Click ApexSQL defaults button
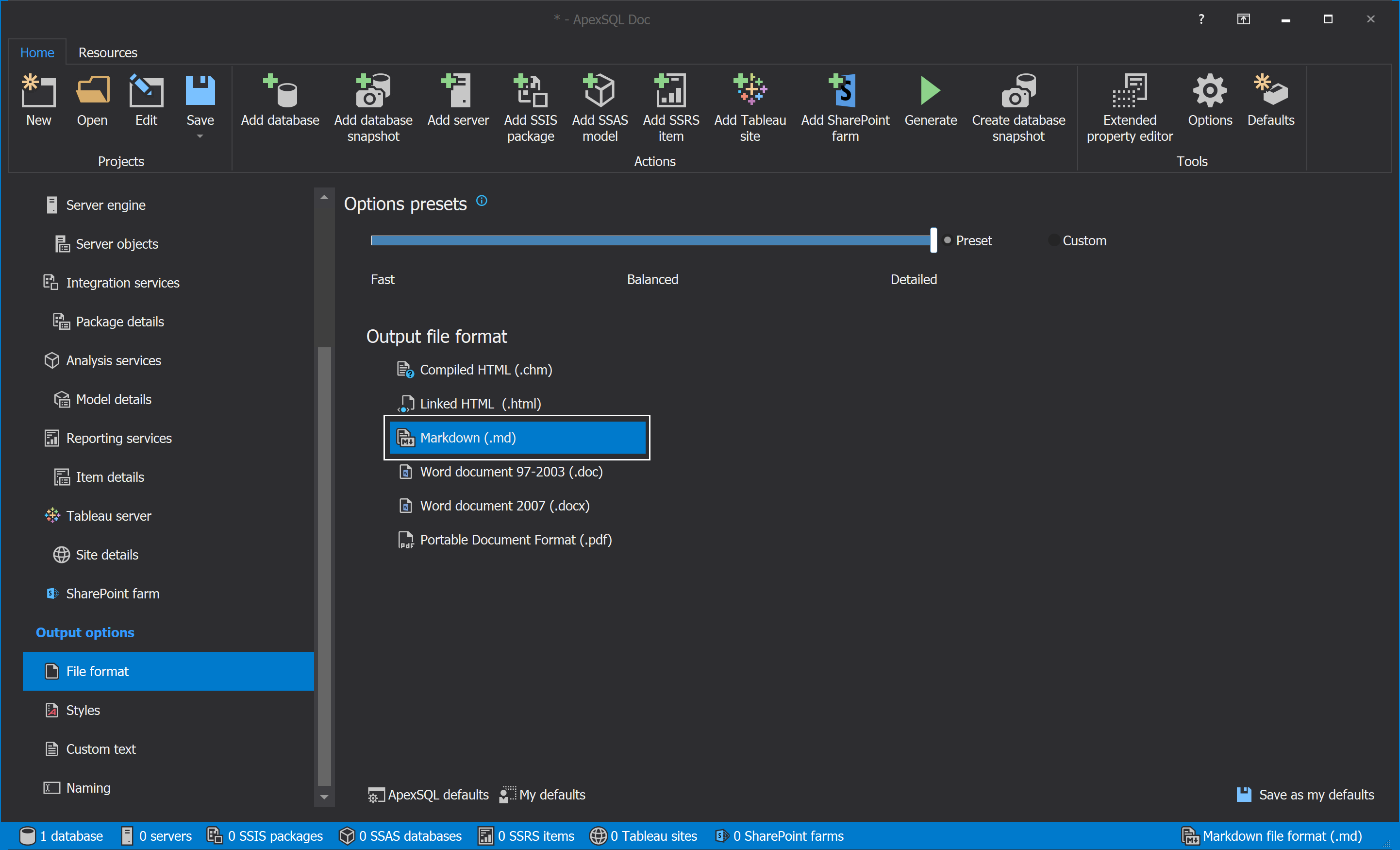 coord(429,794)
